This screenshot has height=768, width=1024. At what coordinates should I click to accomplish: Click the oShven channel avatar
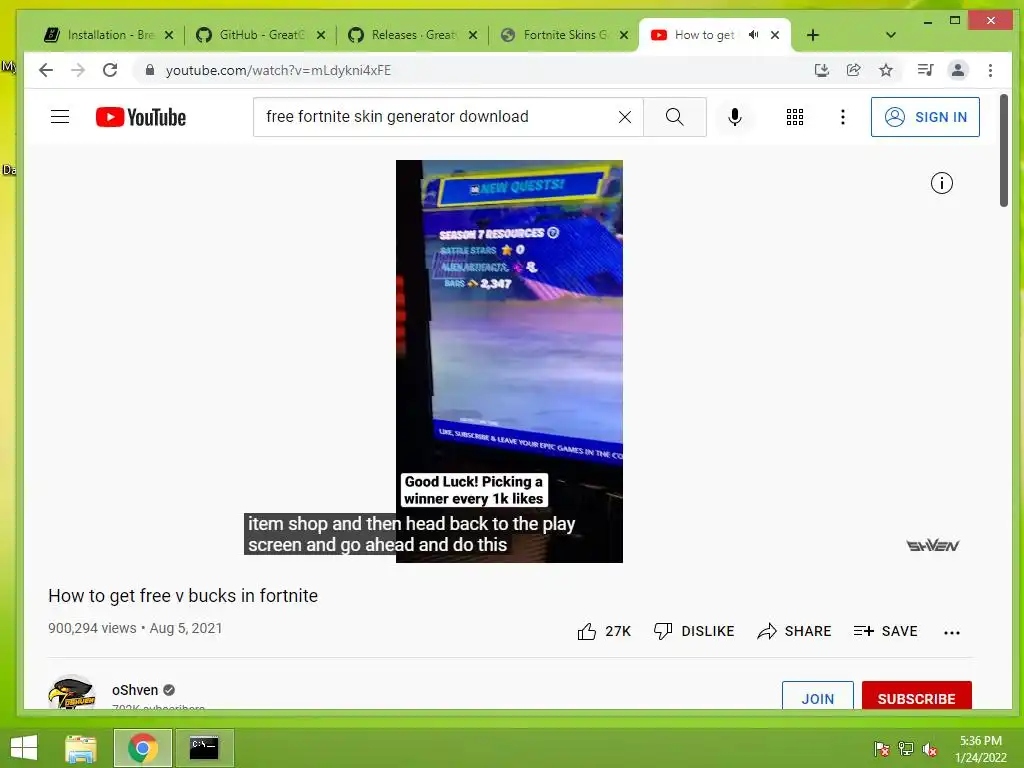pyautogui.click(x=72, y=693)
